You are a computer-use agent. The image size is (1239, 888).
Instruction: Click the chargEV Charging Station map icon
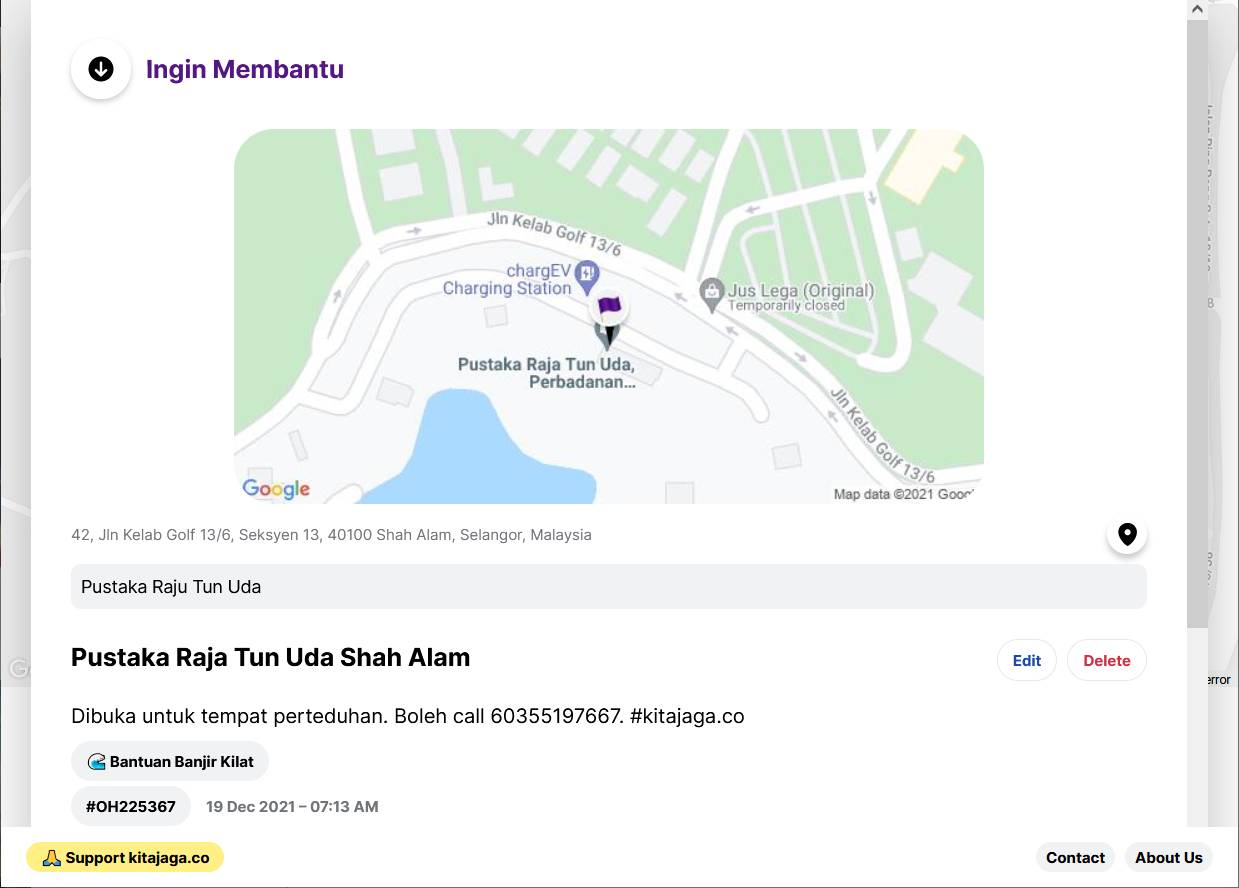coord(589,271)
